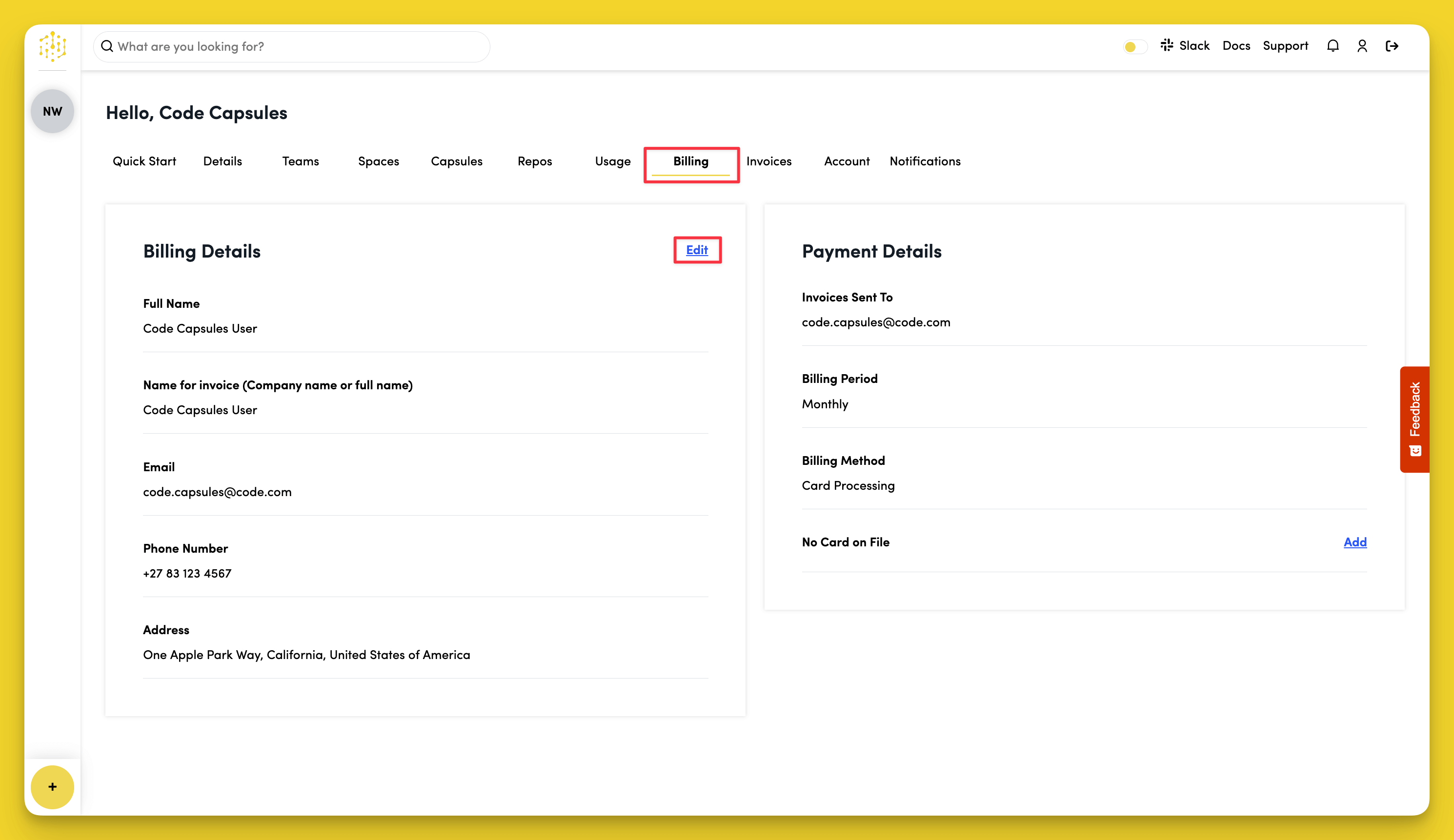Click the search magnifier icon
Screen dimensions: 1454x840
point(107,46)
